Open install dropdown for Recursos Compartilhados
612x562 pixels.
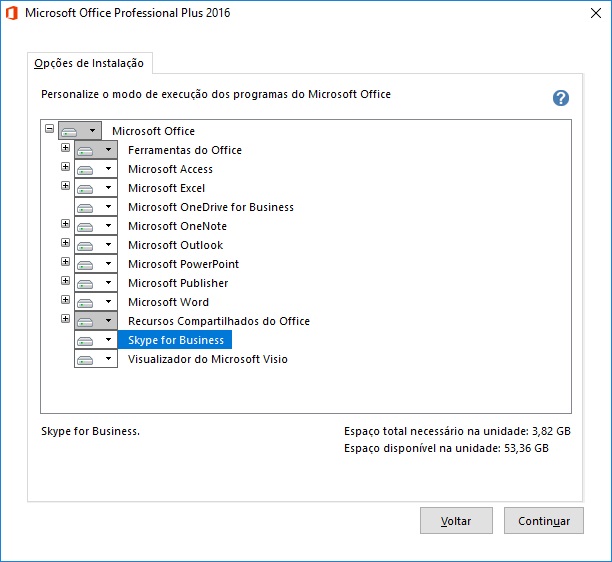96,320
